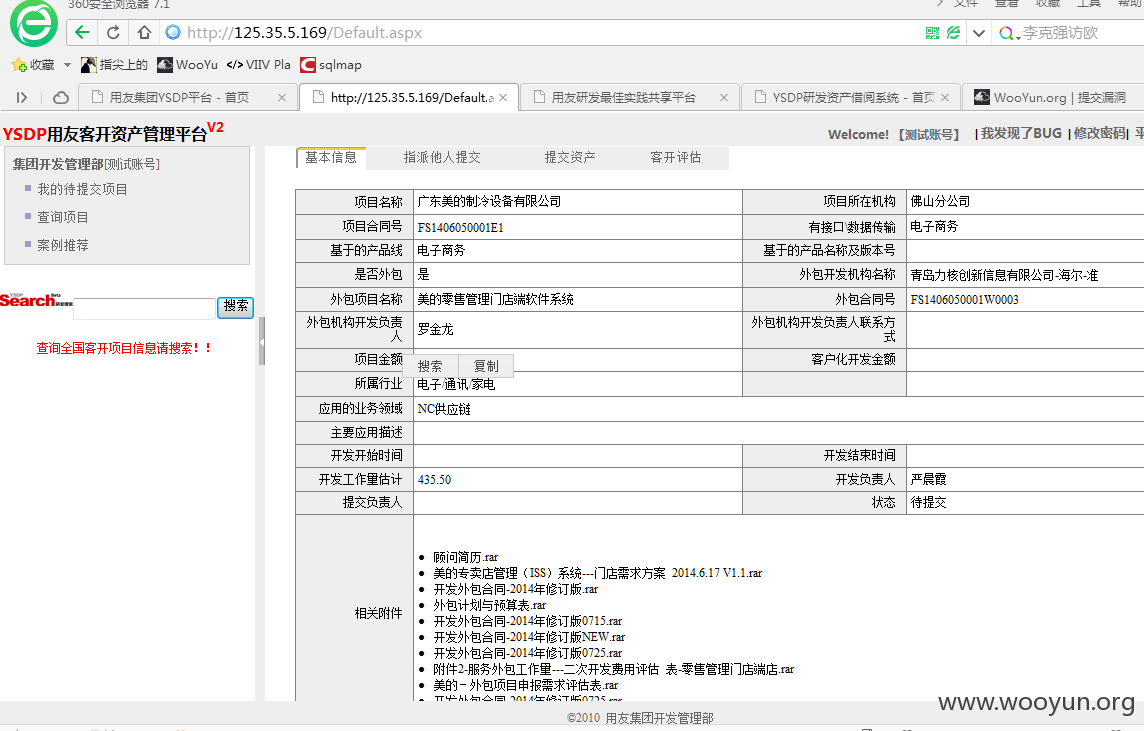The image size is (1144, 731).
Task: Select the 客开评估 tab
Action: [676, 158]
